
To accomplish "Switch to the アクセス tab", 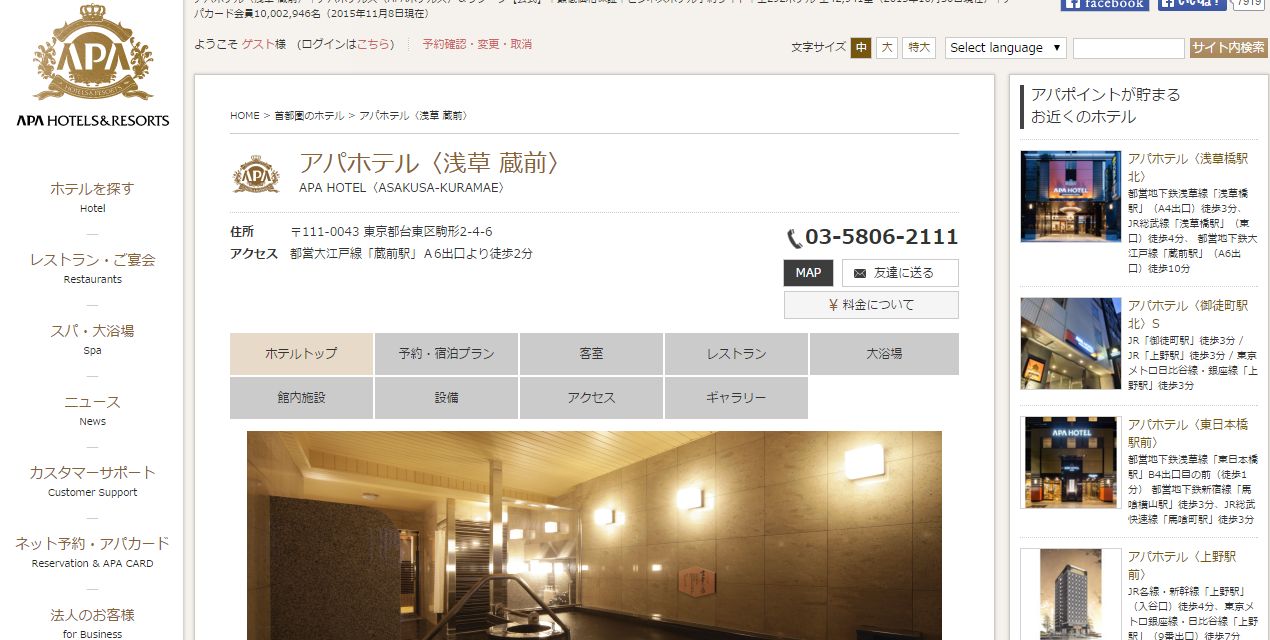I will coord(591,398).
